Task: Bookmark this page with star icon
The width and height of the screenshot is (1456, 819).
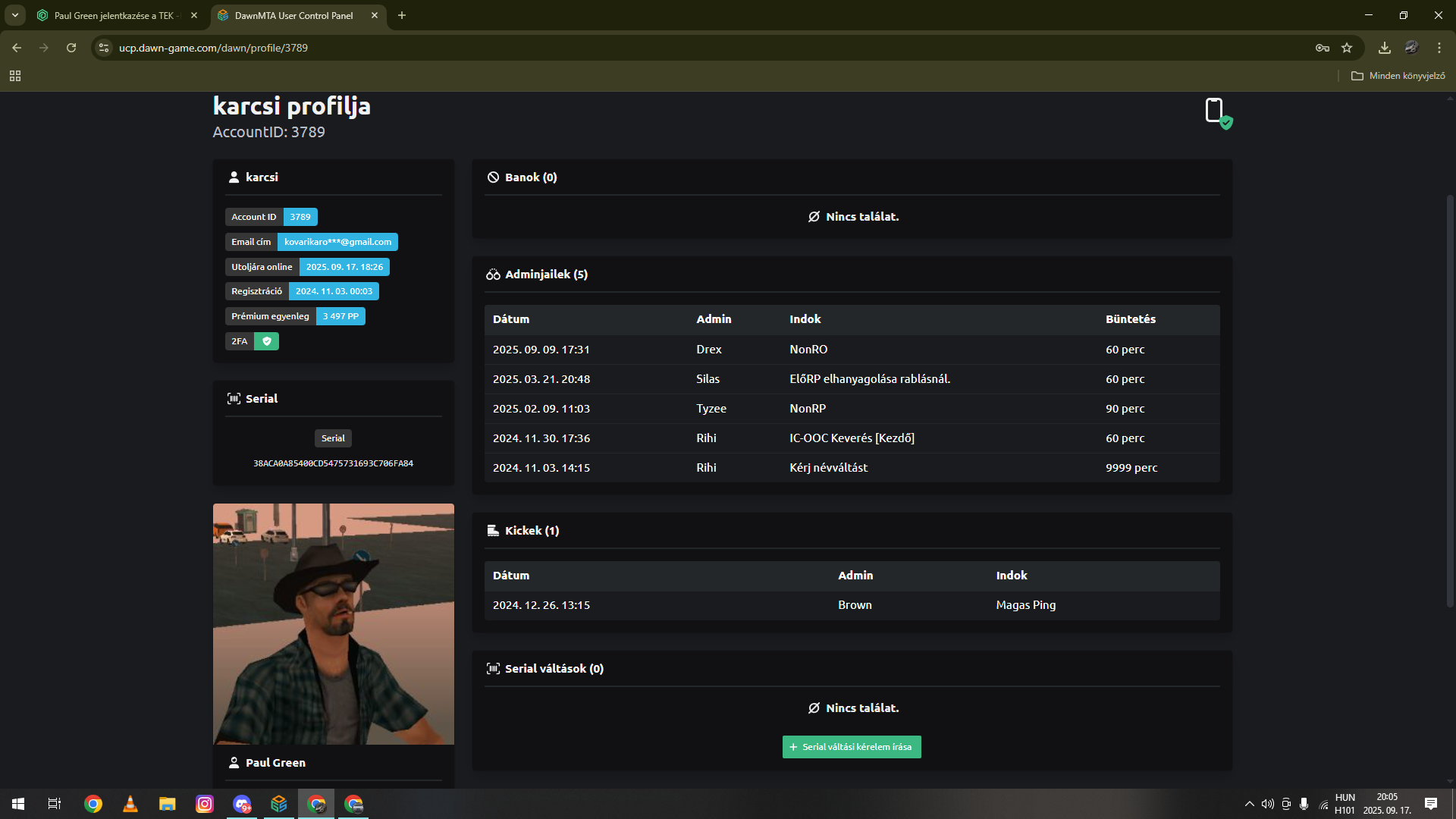Action: click(1347, 48)
